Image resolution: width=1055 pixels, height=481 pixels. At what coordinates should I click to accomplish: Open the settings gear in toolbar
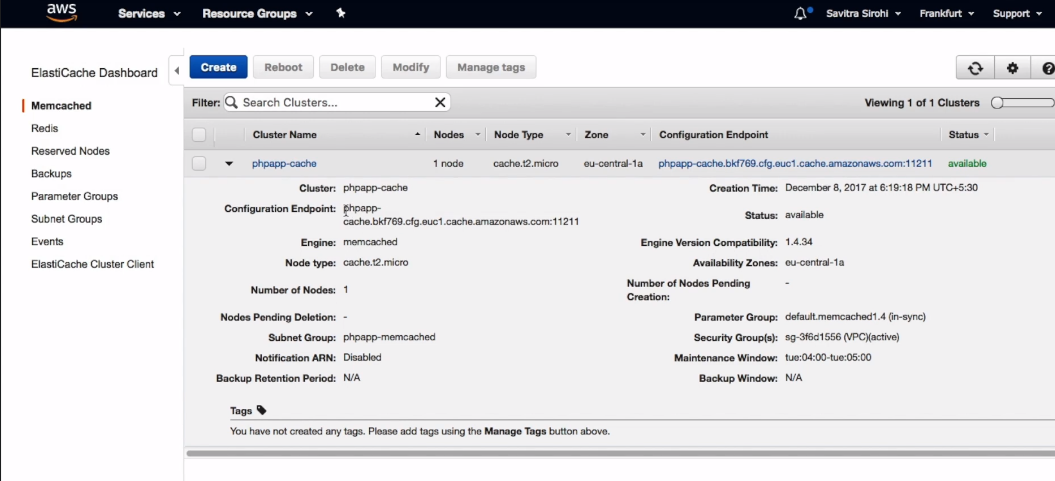[x=1012, y=68]
